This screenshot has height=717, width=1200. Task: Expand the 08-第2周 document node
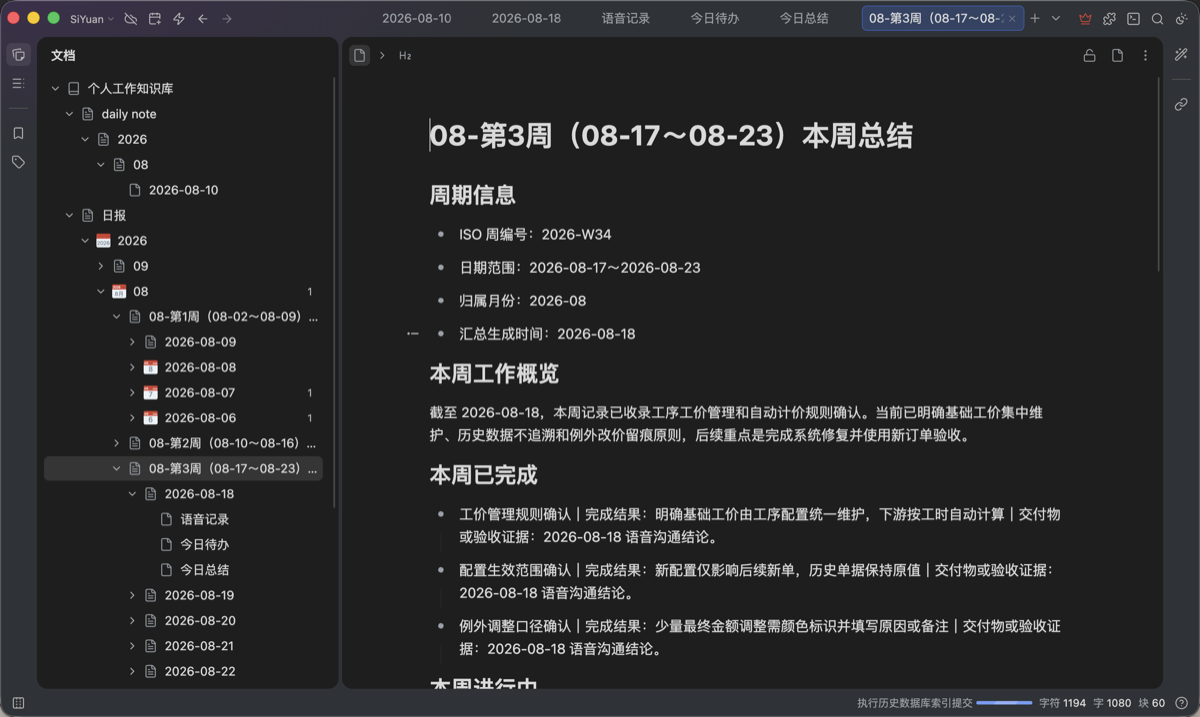pos(117,443)
